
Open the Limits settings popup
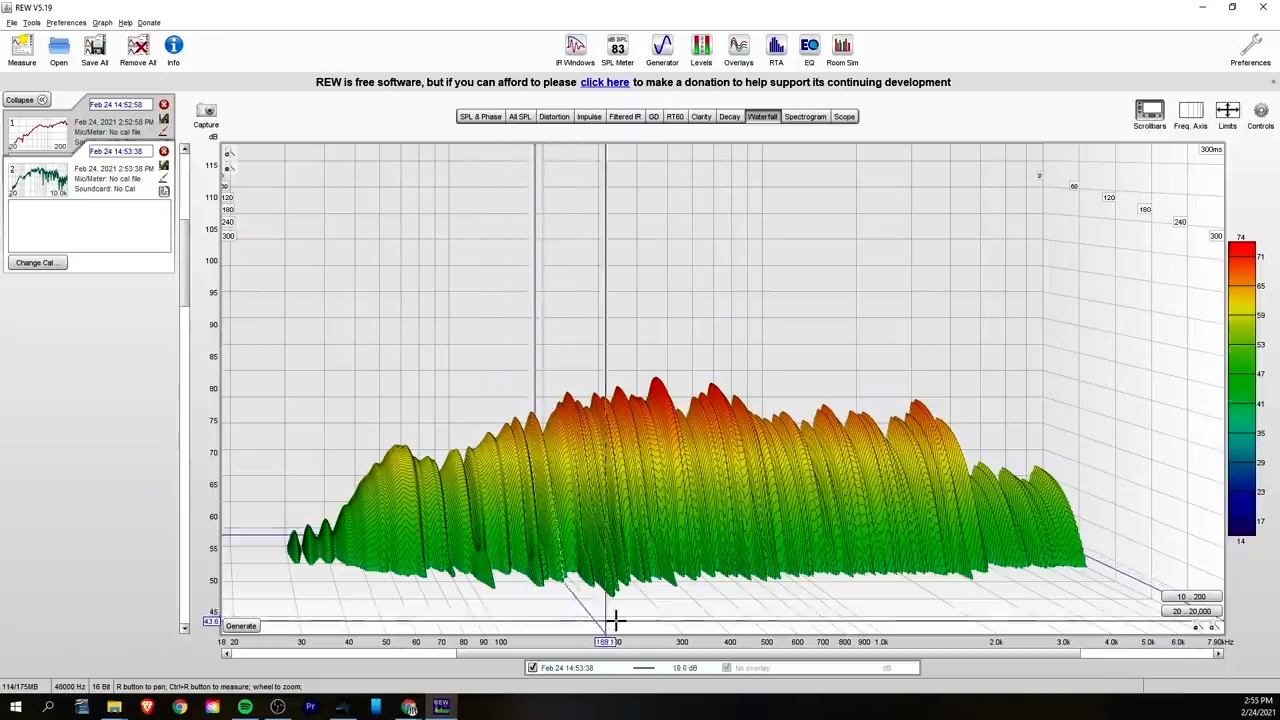point(1227,112)
